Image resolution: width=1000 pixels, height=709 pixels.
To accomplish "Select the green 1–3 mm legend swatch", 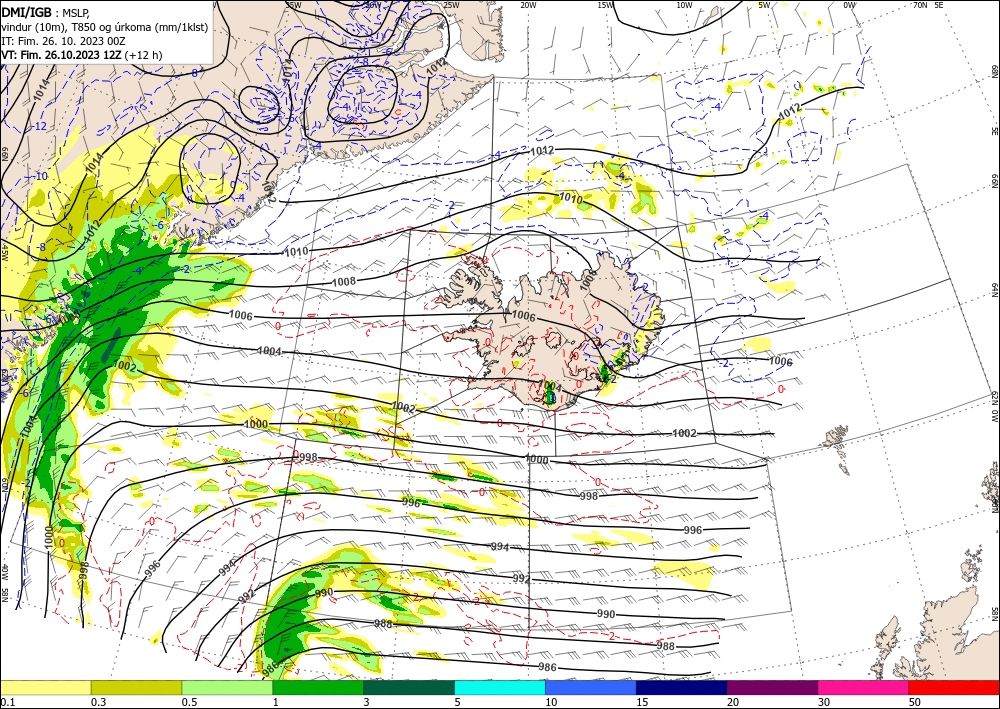I will [318, 687].
